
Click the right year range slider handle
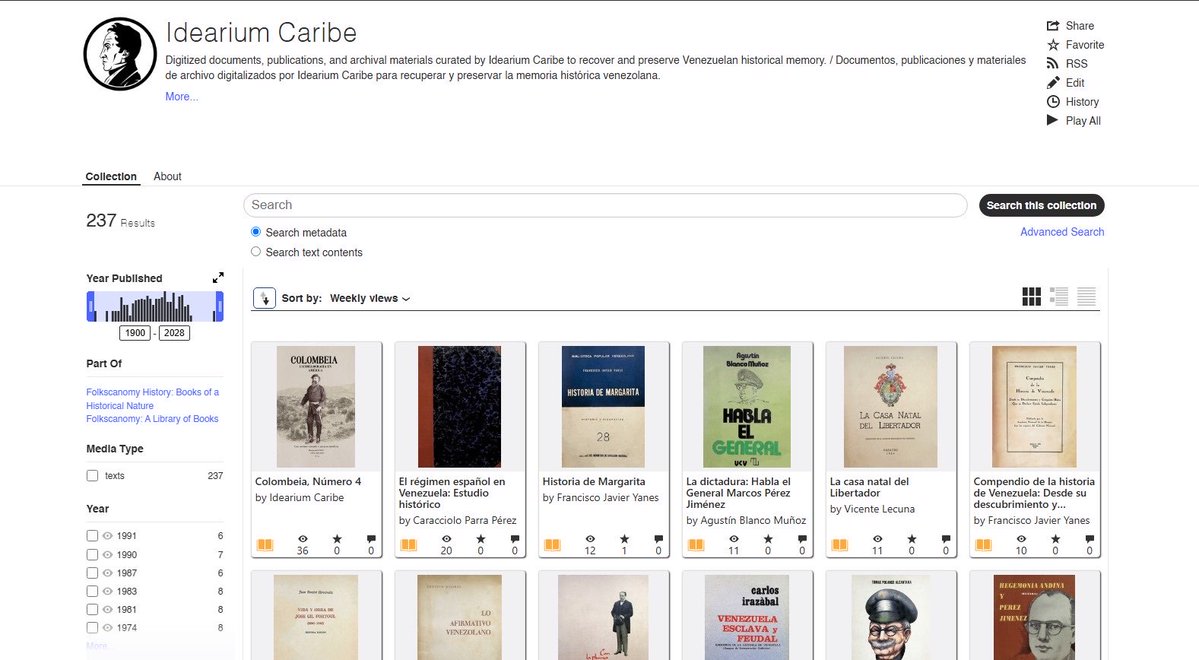click(219, 307)
